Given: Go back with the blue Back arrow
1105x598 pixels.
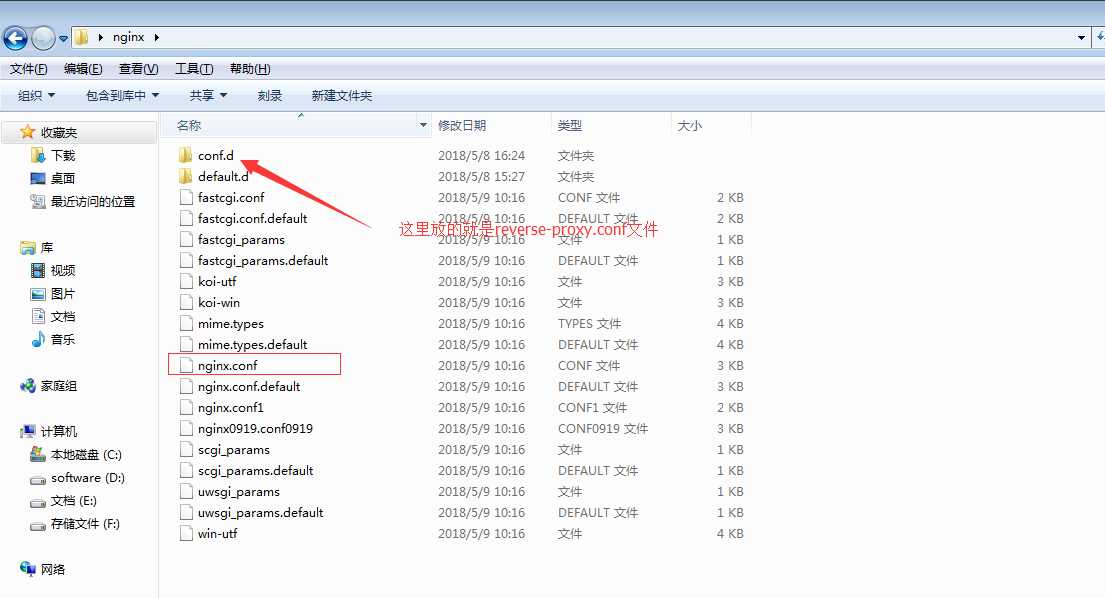Looking at the screenshot, I should pyautogui.click(x=16, y=37).
